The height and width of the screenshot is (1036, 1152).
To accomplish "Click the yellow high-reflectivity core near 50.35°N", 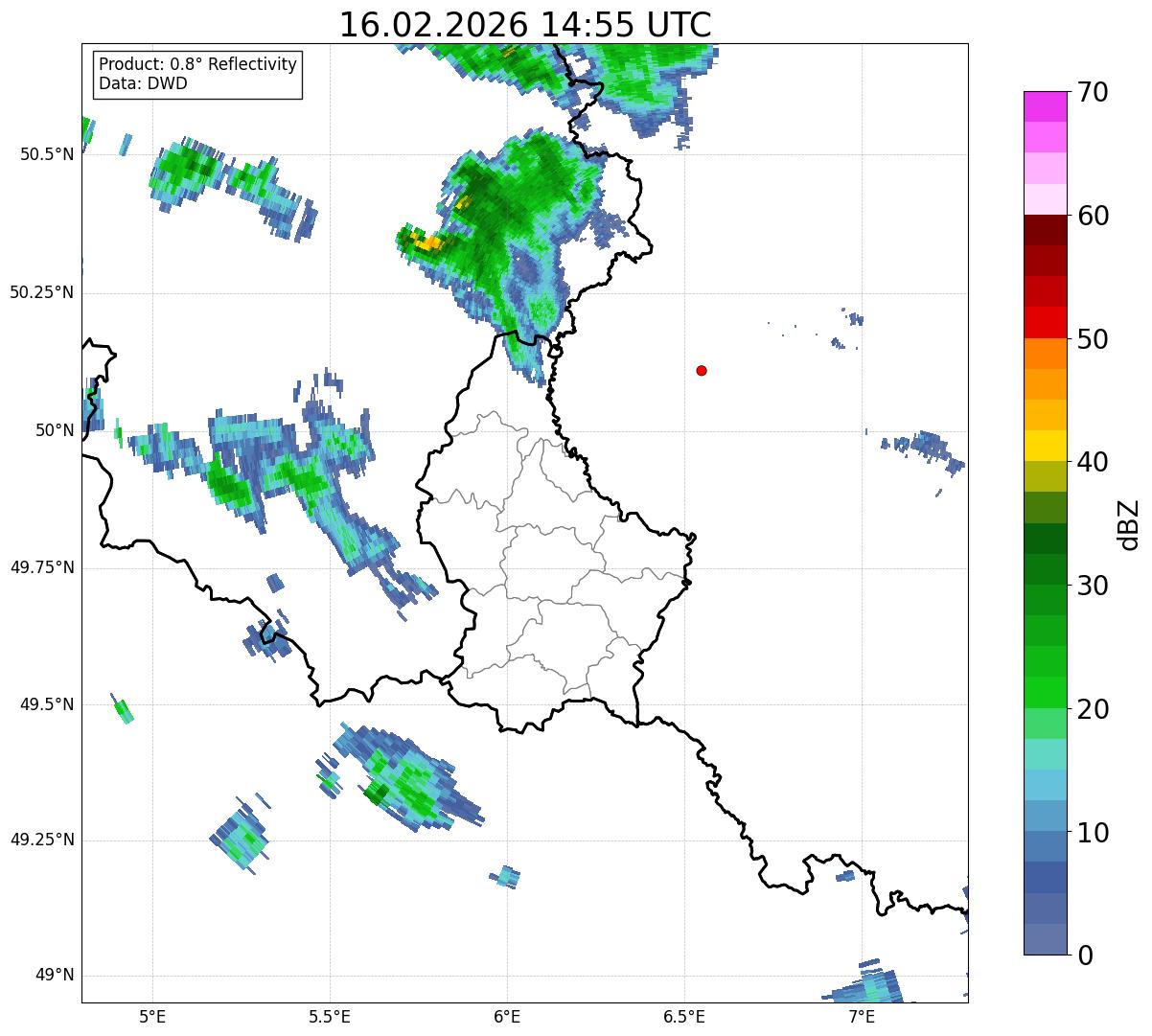I will pos(427,242).
